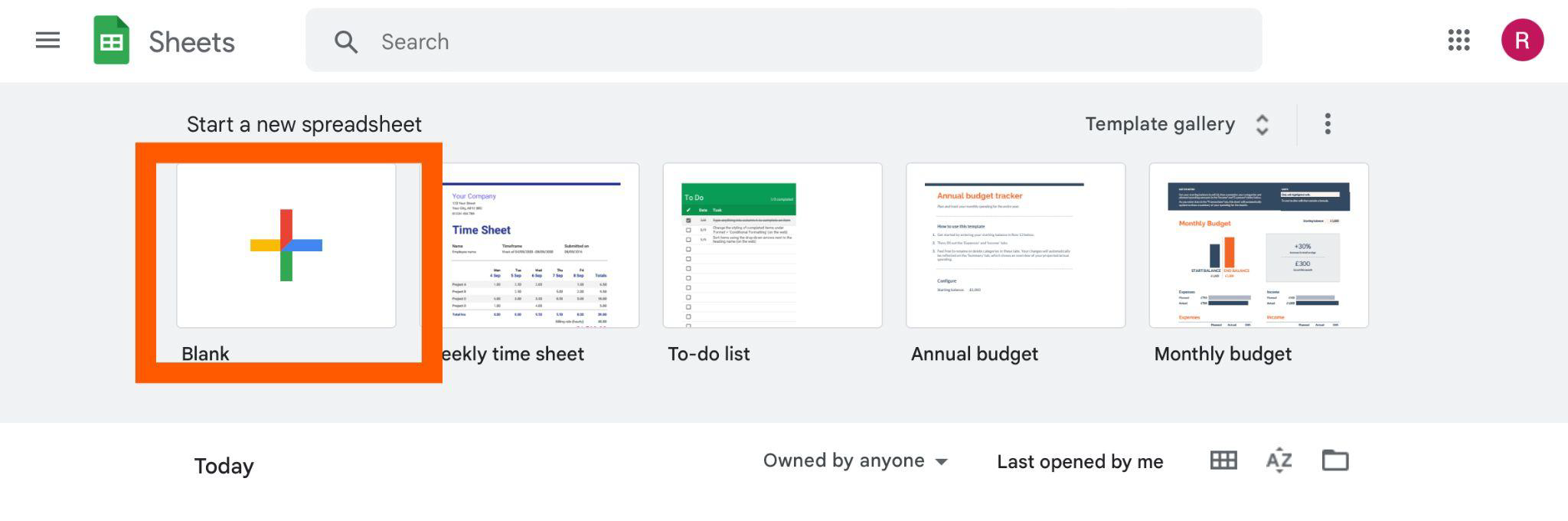Toggle the Template gallery up-down arrows
Viewport: 1568px width, 521px height.
tap(1262, 124)
